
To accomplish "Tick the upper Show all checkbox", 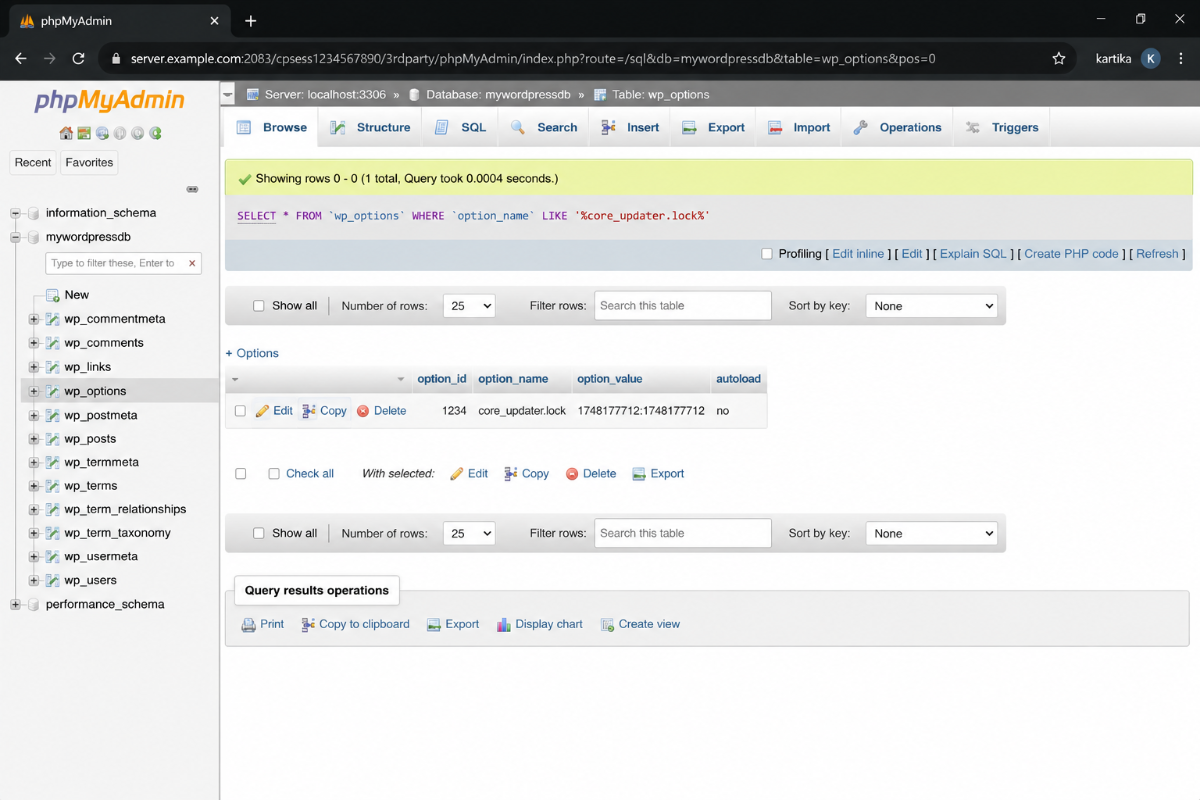I will pos(259,306).
